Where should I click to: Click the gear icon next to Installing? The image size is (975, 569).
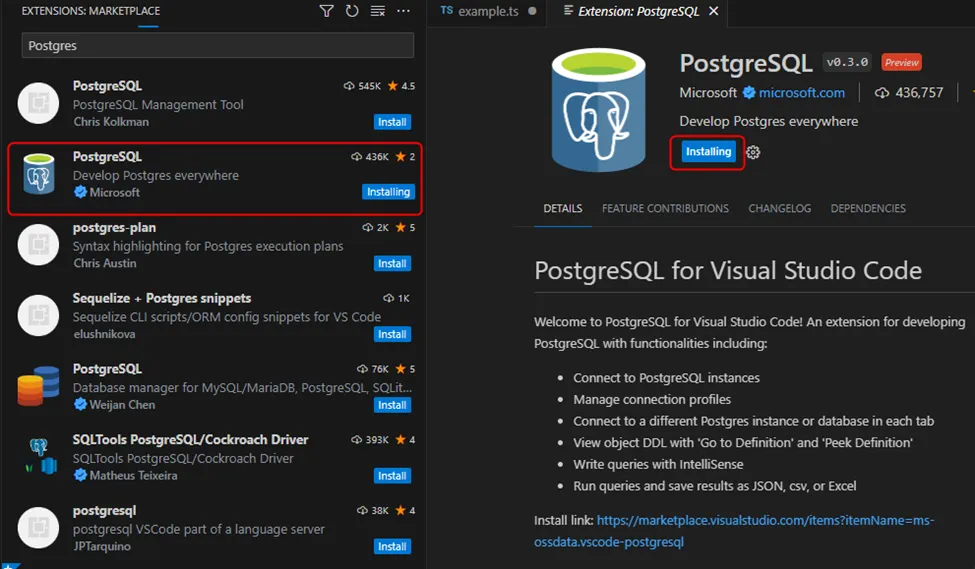[754, 152]
